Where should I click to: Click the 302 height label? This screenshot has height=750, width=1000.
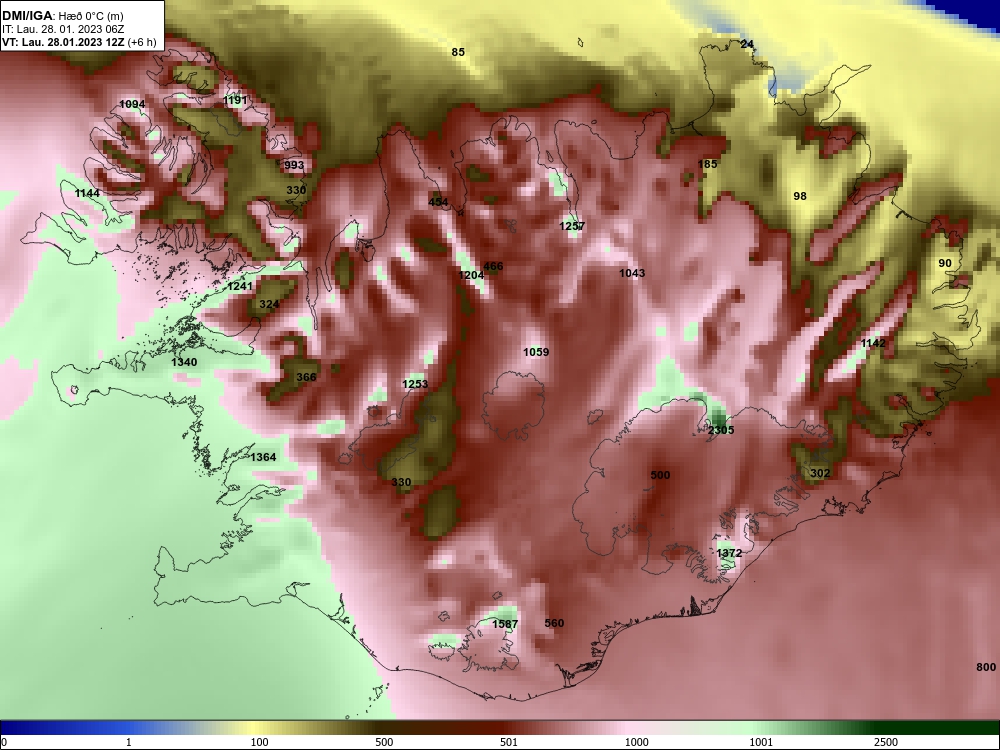point(820,473)
